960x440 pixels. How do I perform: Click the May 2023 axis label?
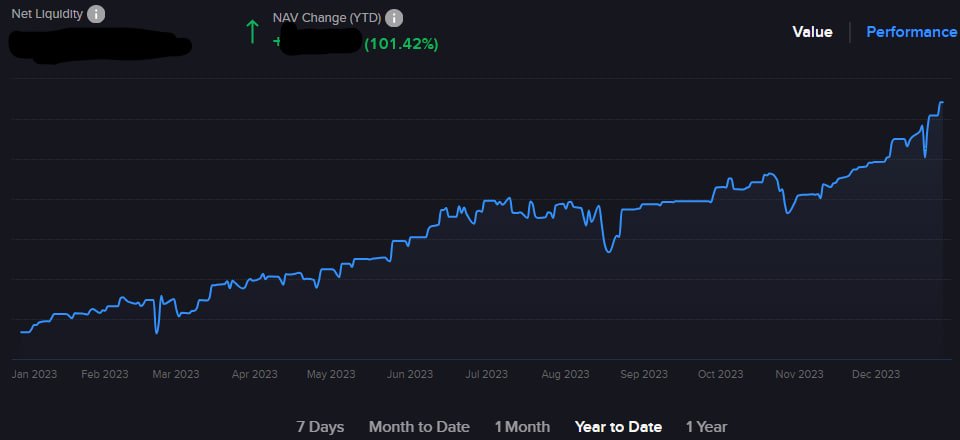click(x=331, y=374)
